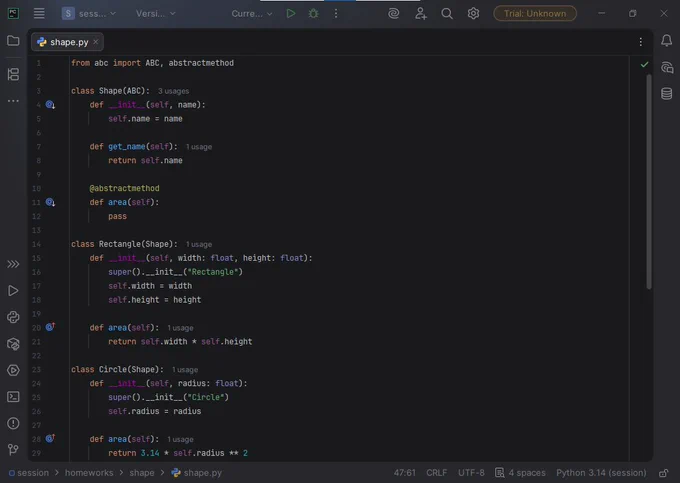The image size is (680, 483).
Task: Open AI chat tool window
Action: pos(667,67)
